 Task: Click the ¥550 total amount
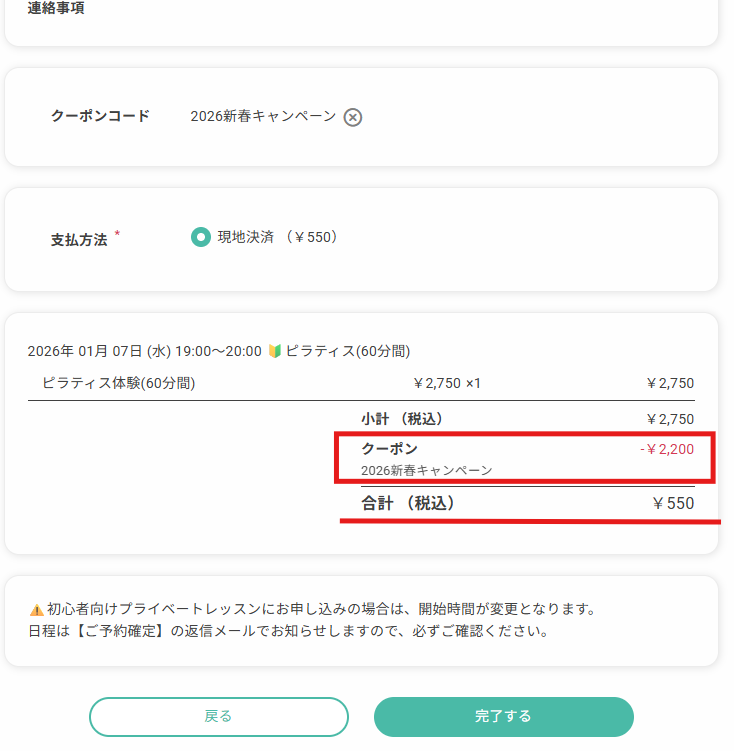[672, 503]
